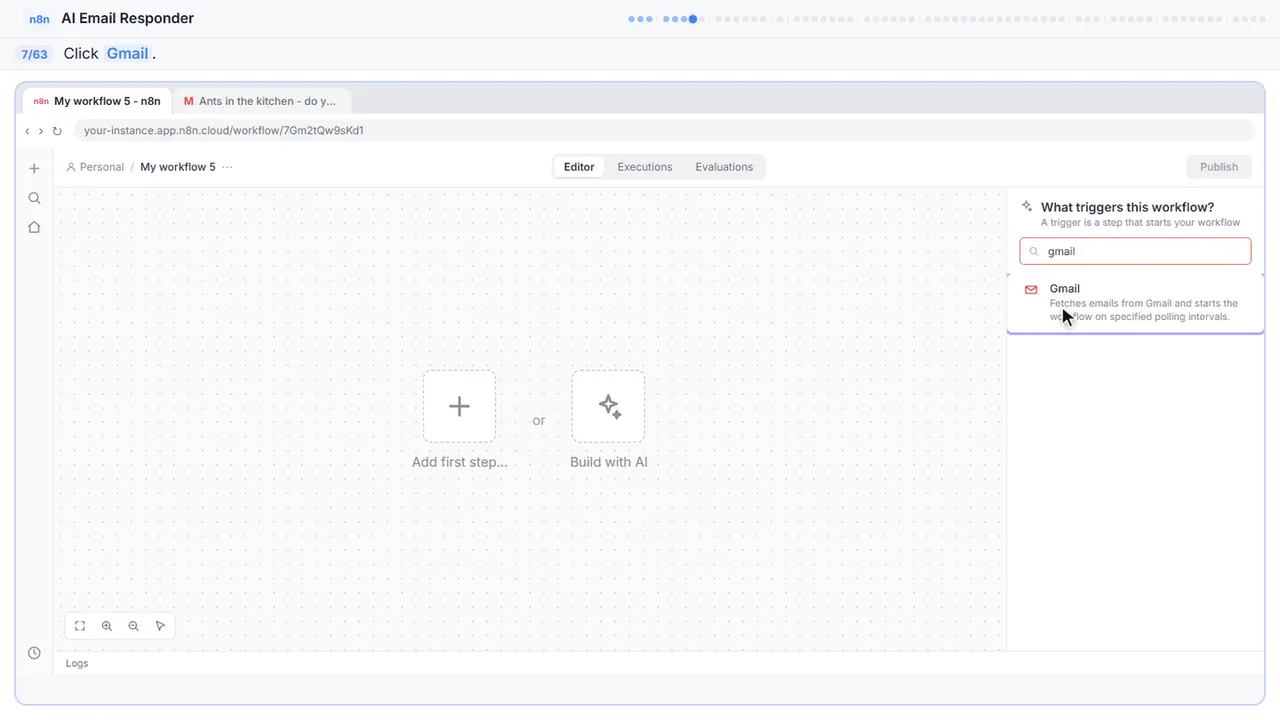1280x720 pixels.
Task: Click the fit-to-view canvas icon
Action: click(80, 626)
